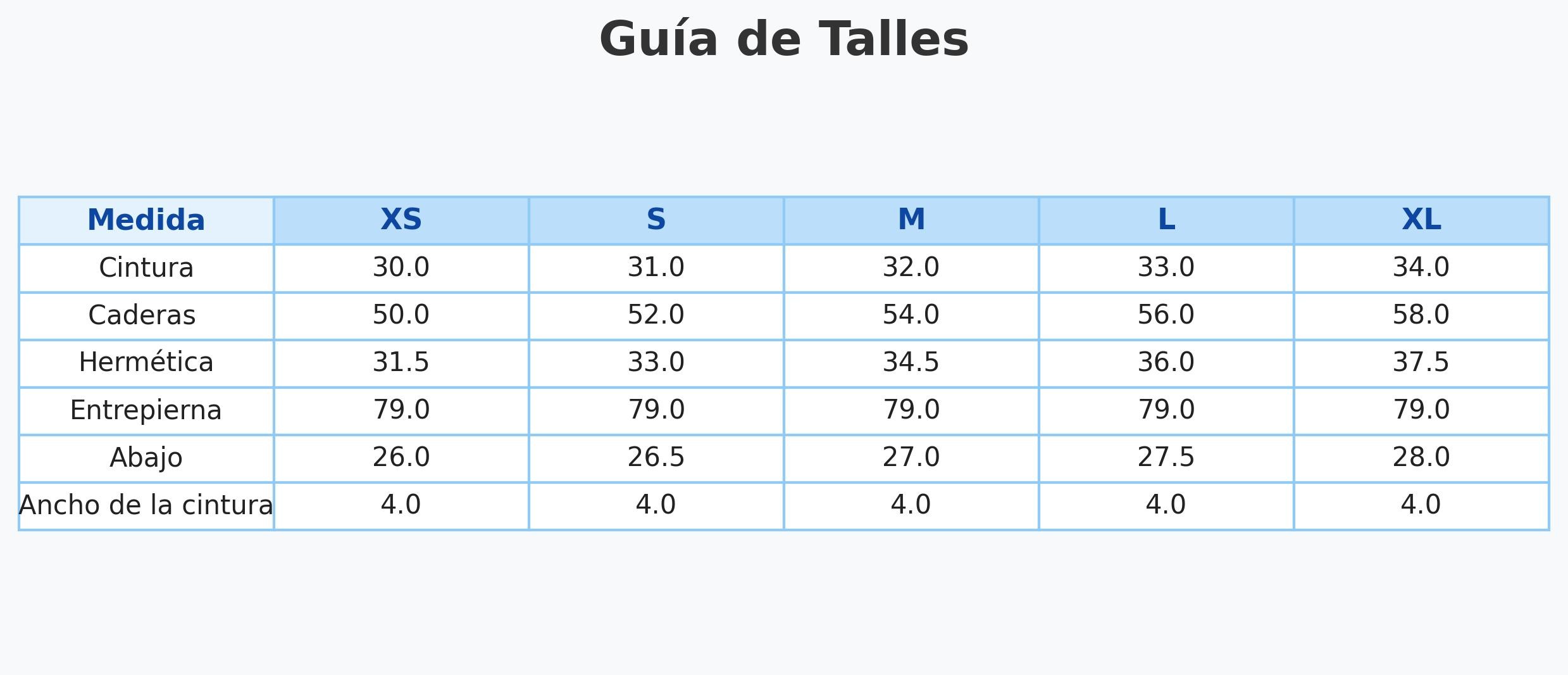The height and width of the screenshot is (675, 1568).
Task: Select the Hermética row label
Action: [x=146, y=363]
